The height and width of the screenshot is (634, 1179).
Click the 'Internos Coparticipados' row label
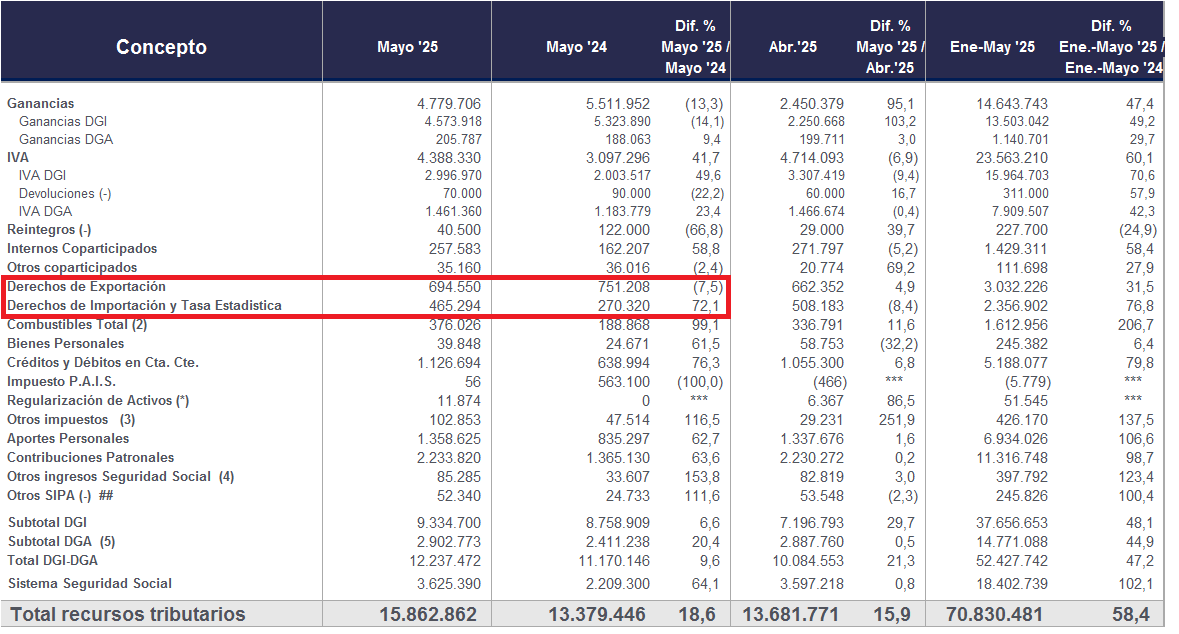[x=82, y=248]
